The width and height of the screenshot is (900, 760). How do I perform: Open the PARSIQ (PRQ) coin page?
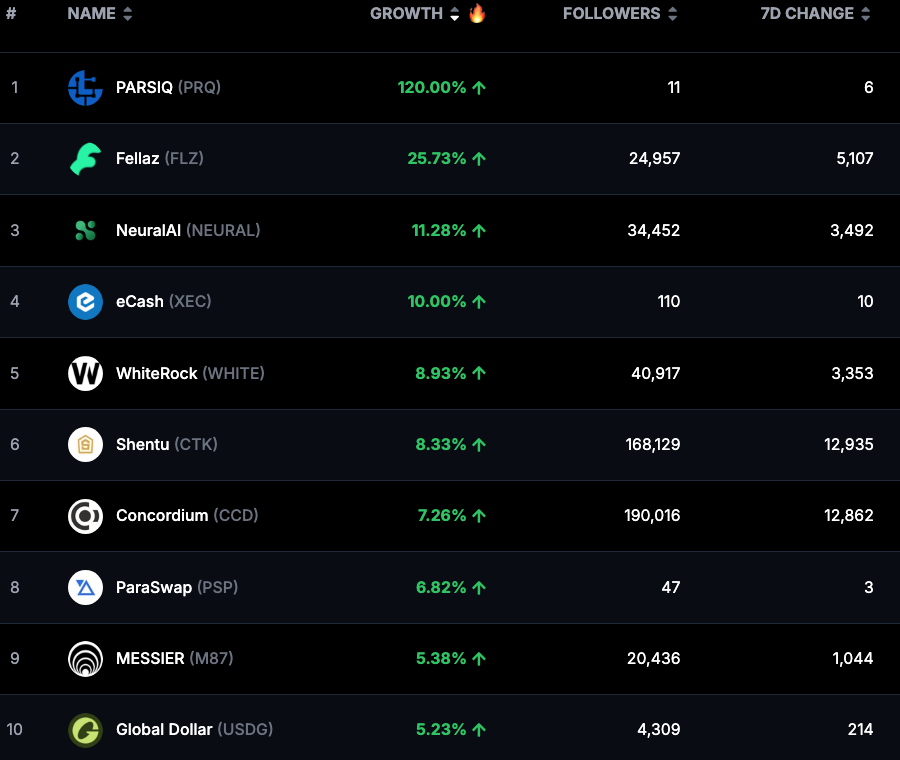[x=168, y=87]
